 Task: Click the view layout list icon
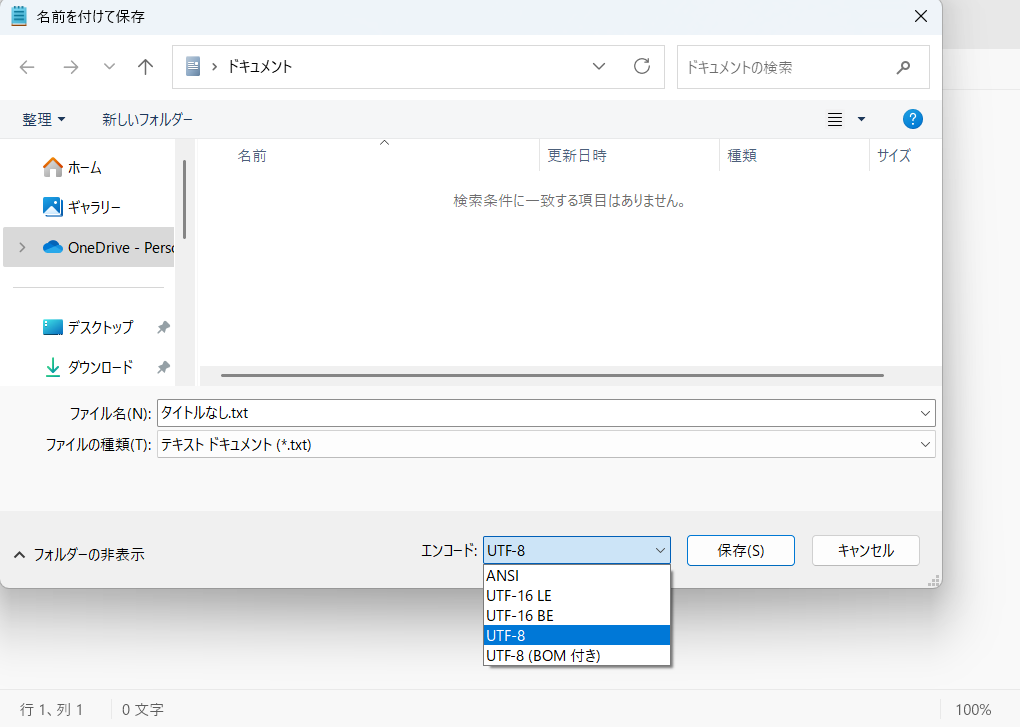click(x=835, y=119)
